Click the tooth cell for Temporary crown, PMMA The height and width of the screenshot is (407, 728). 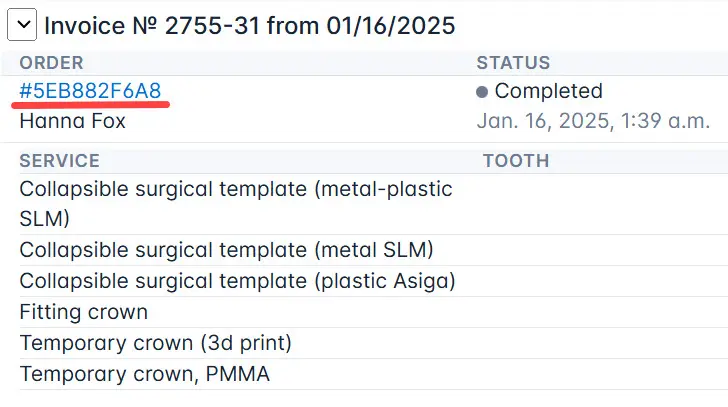coord(600,375)
